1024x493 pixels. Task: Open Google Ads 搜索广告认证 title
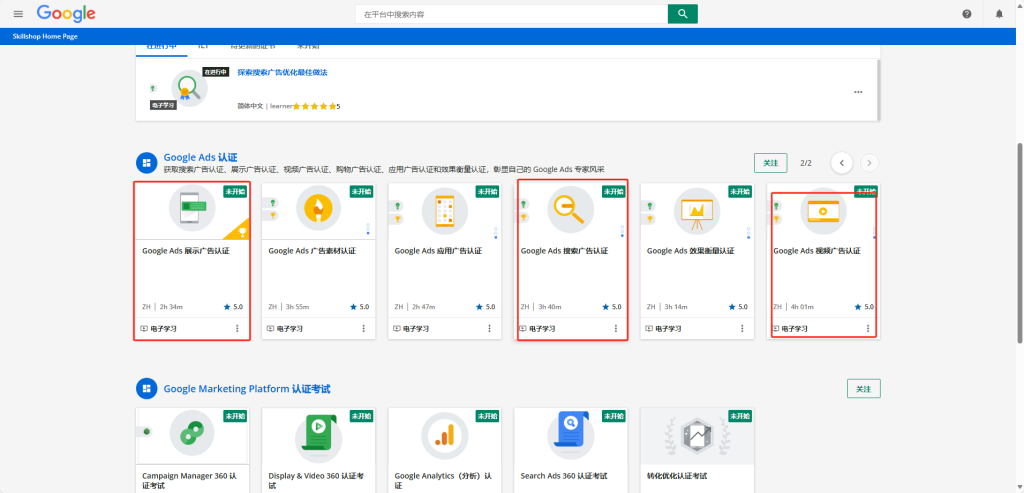pyautogui.click(x=564, y=251)
